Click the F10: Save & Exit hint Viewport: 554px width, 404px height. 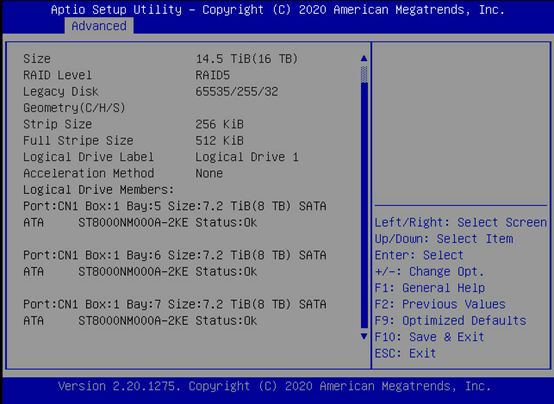429,337
